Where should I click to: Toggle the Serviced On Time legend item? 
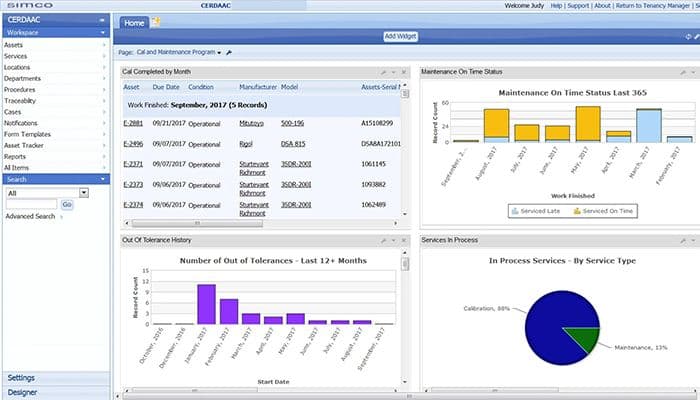604,211
